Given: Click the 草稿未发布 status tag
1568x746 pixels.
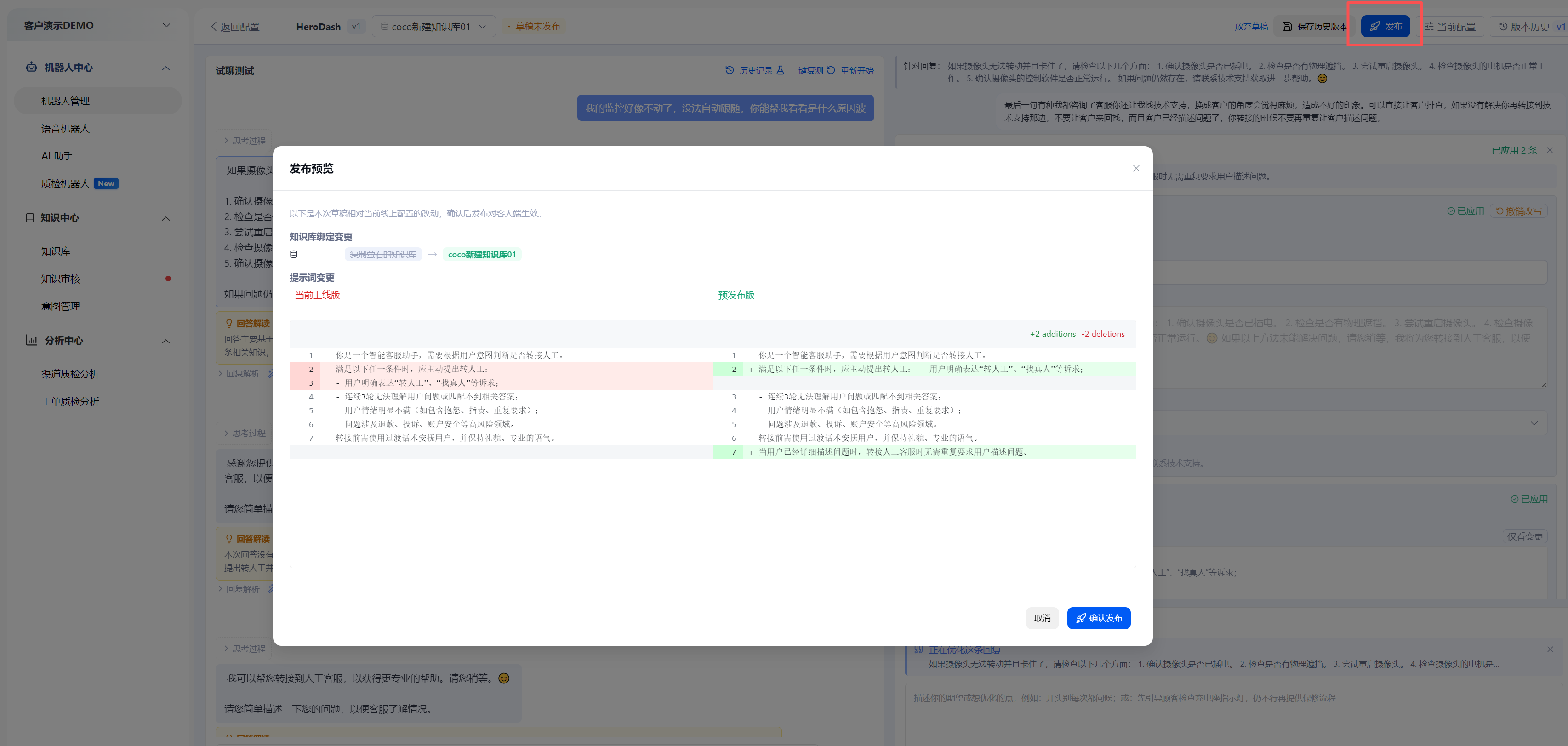Looking at the screenshot, I should click(534, 26).
